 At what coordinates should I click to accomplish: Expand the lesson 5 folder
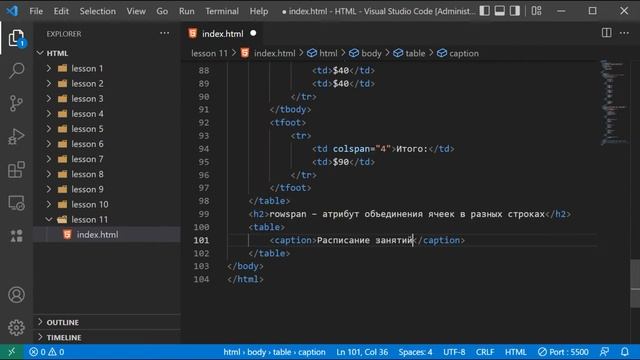[x=49, y=129]
